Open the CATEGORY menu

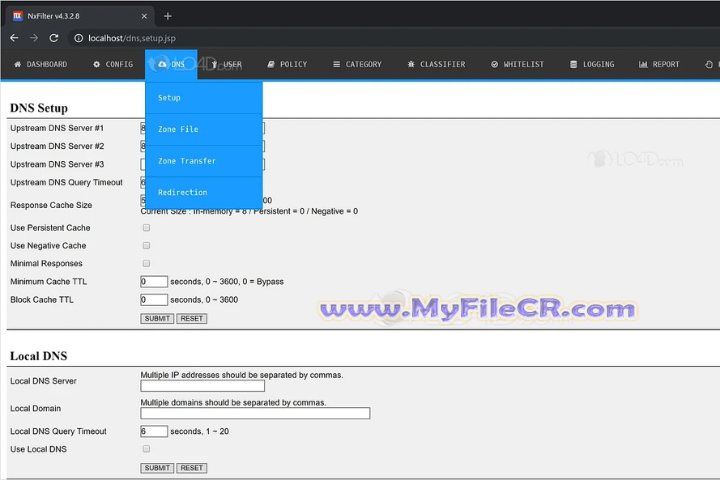357,64
